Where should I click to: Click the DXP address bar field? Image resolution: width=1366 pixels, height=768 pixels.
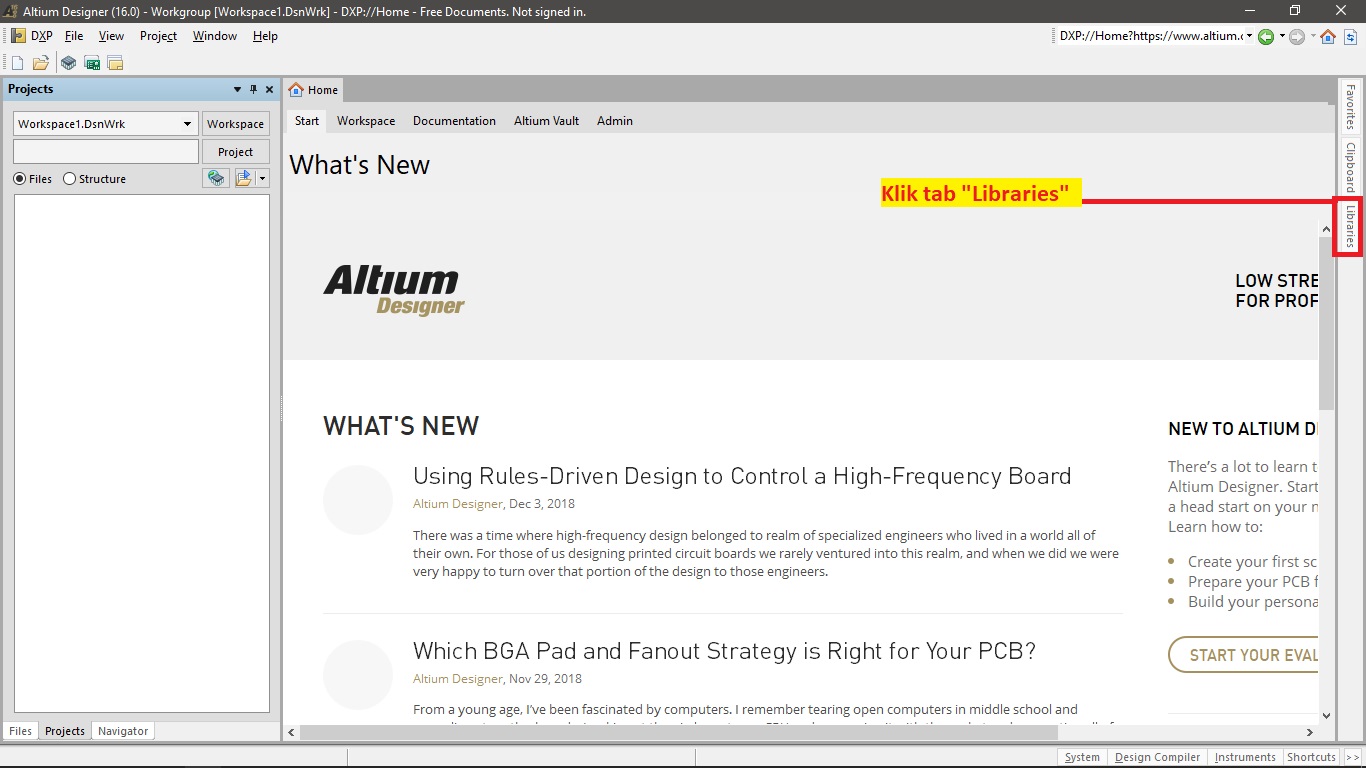click(x=1150, y=36)
